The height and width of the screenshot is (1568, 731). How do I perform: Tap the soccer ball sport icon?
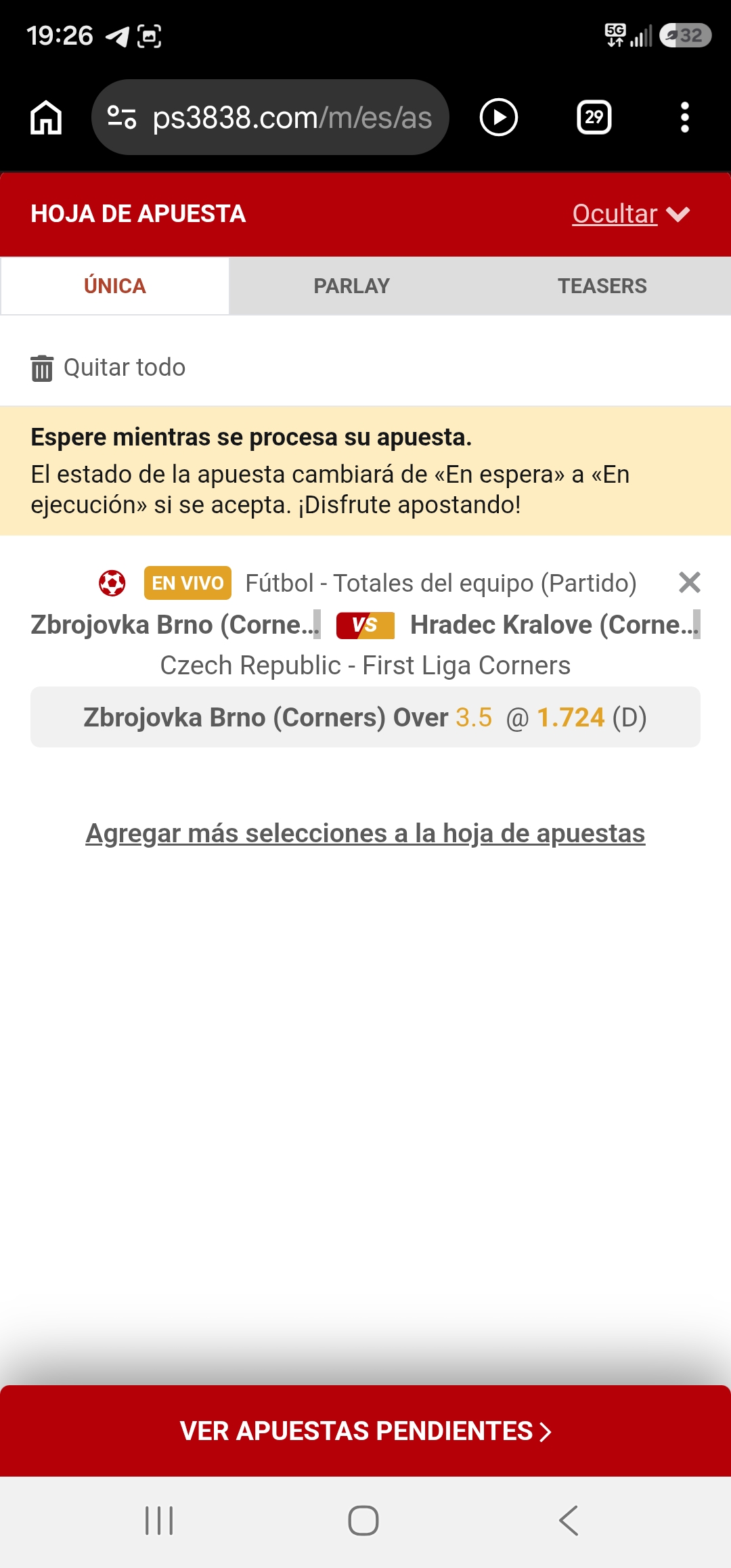point(112,583)
